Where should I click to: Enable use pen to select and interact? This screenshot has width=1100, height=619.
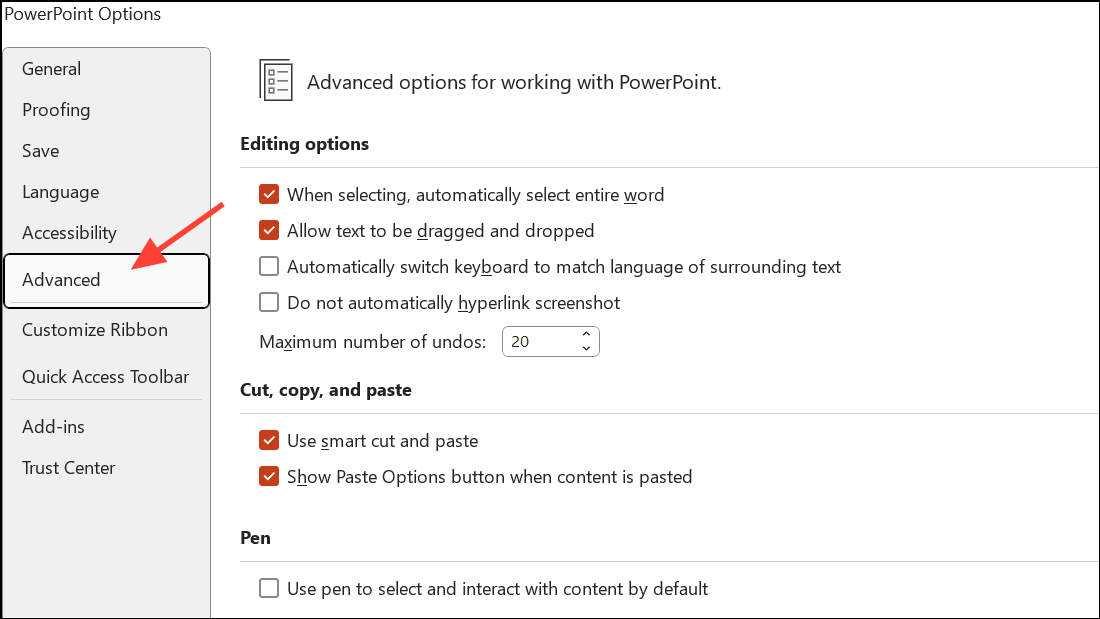269,589
